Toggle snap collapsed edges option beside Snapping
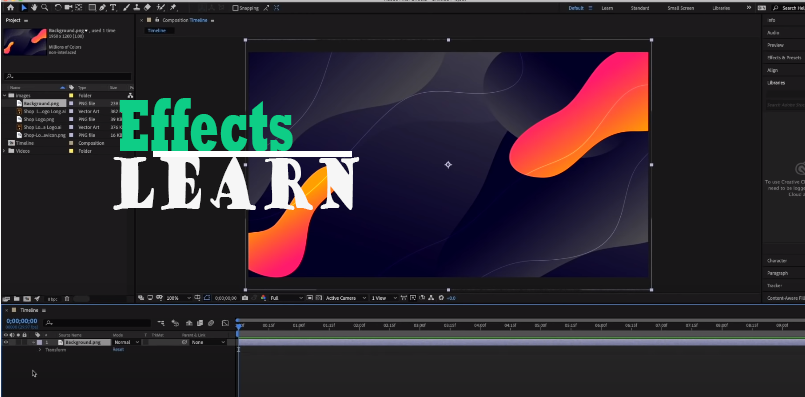 point(276,8)
